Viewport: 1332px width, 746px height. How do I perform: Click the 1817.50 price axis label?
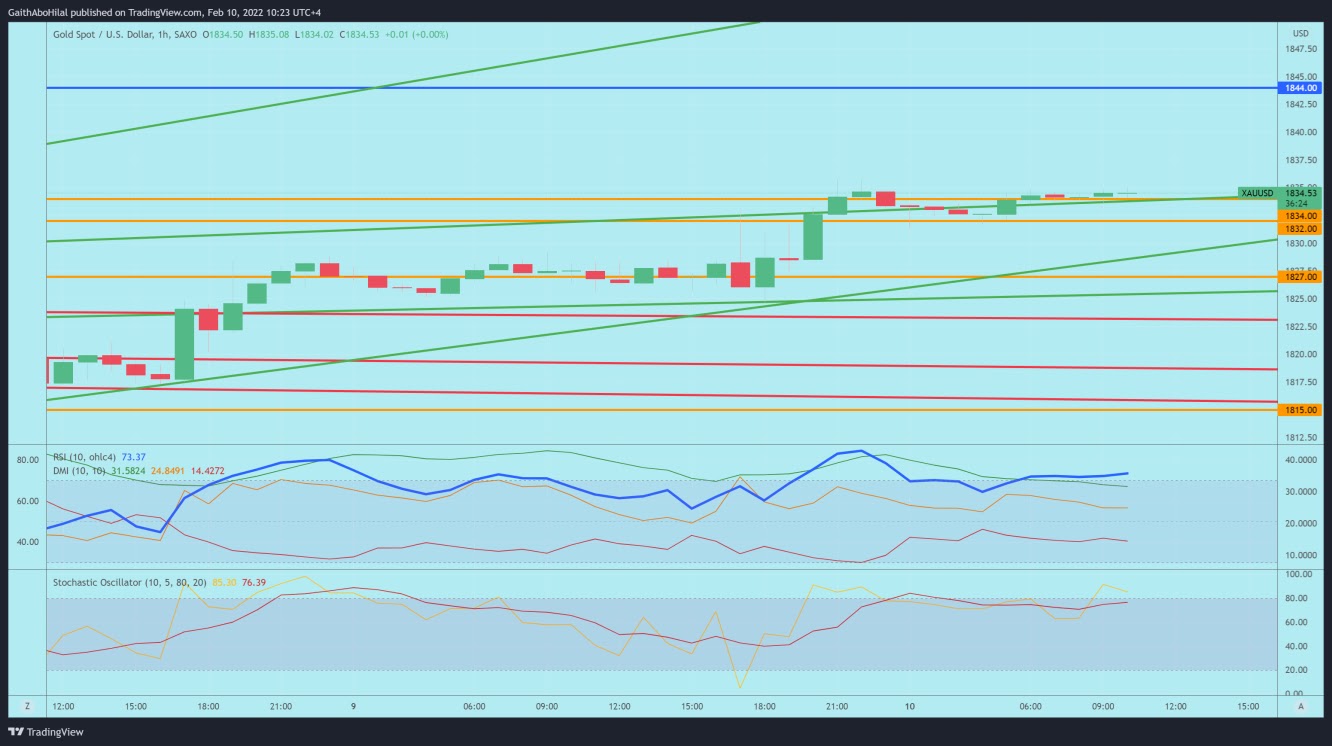(1299, 382)
